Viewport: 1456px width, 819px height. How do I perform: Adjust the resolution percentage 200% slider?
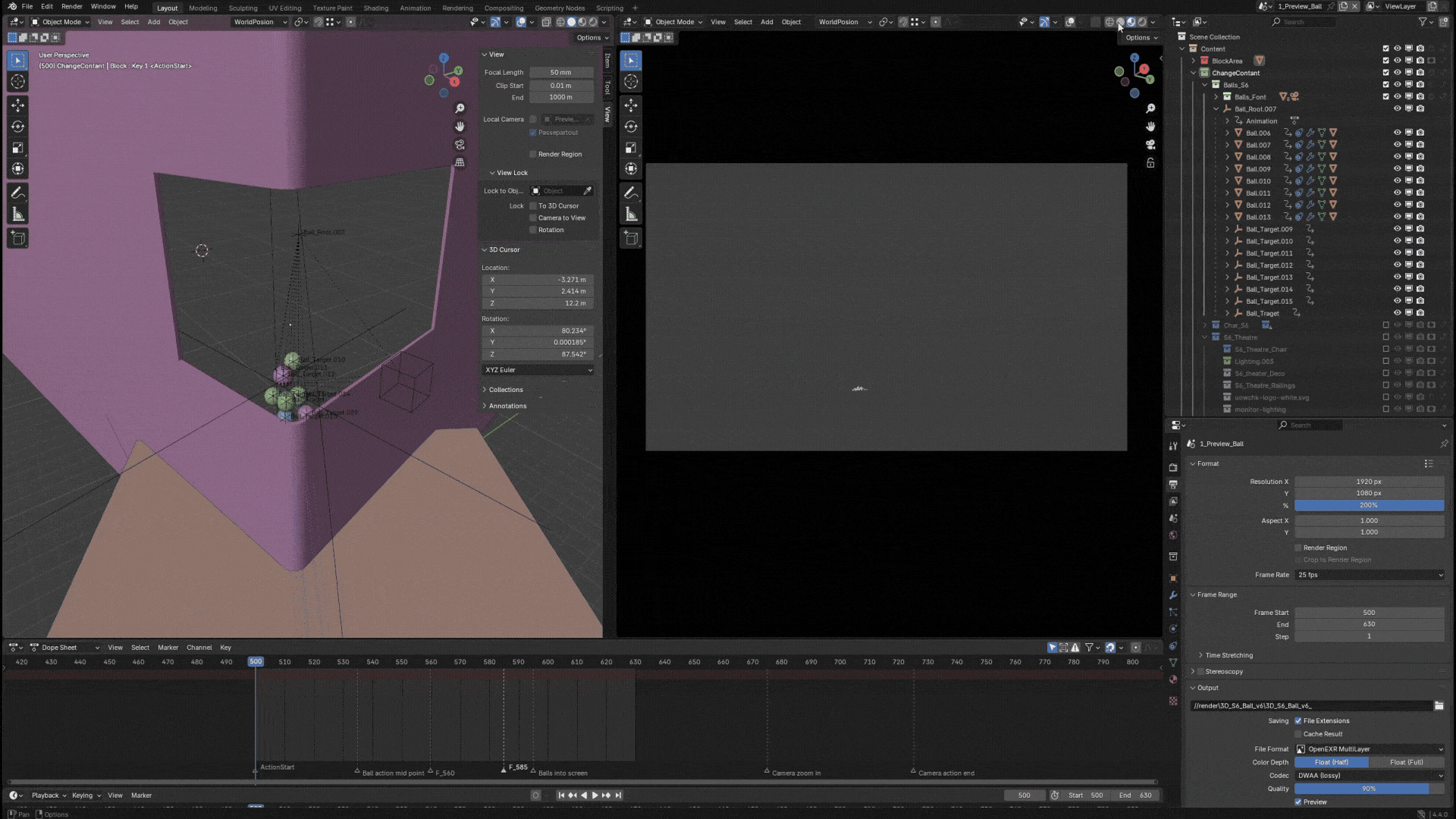[1370, 506]
